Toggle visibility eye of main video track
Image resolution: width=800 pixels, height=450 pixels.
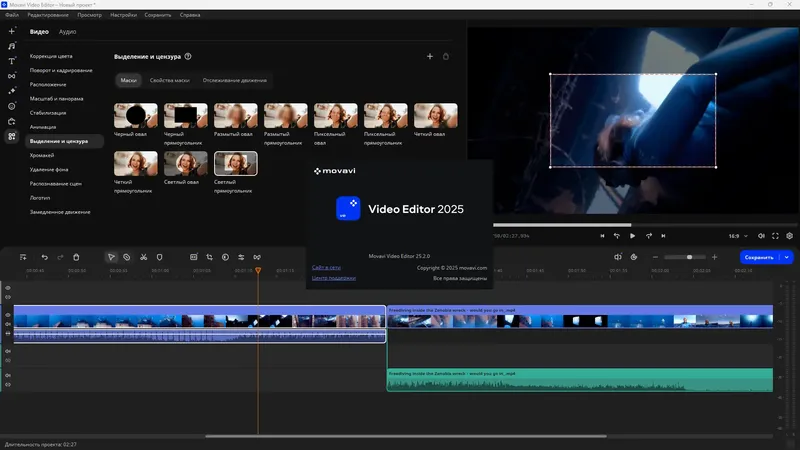click(x=8, y=315)
